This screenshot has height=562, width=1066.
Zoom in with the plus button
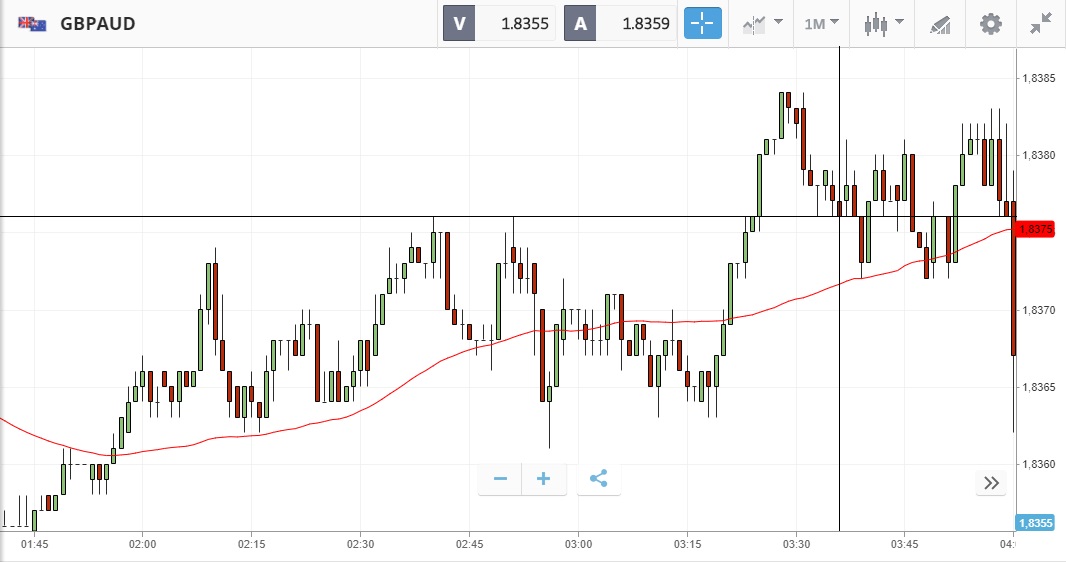tap(544, 479)
